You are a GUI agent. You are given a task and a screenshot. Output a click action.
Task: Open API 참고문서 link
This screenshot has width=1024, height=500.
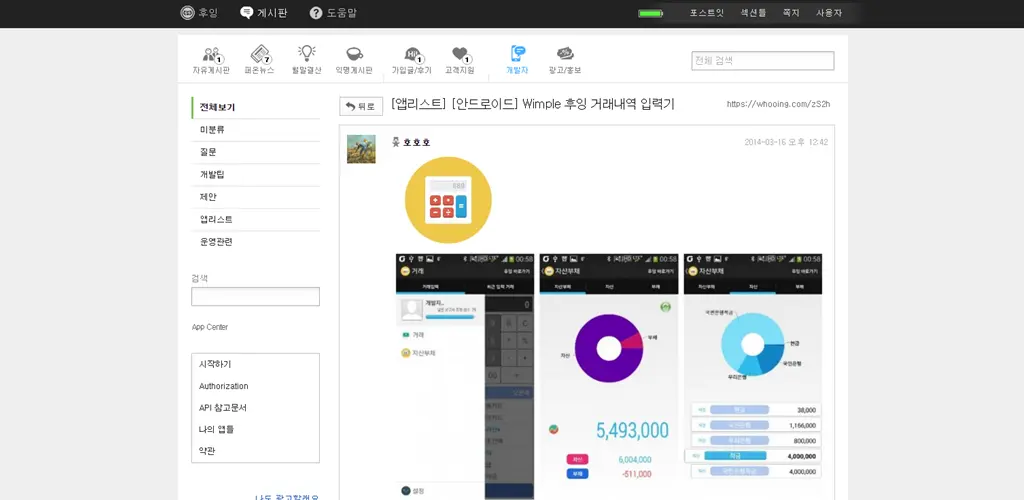pyautogui.click(x=223, y=407)
